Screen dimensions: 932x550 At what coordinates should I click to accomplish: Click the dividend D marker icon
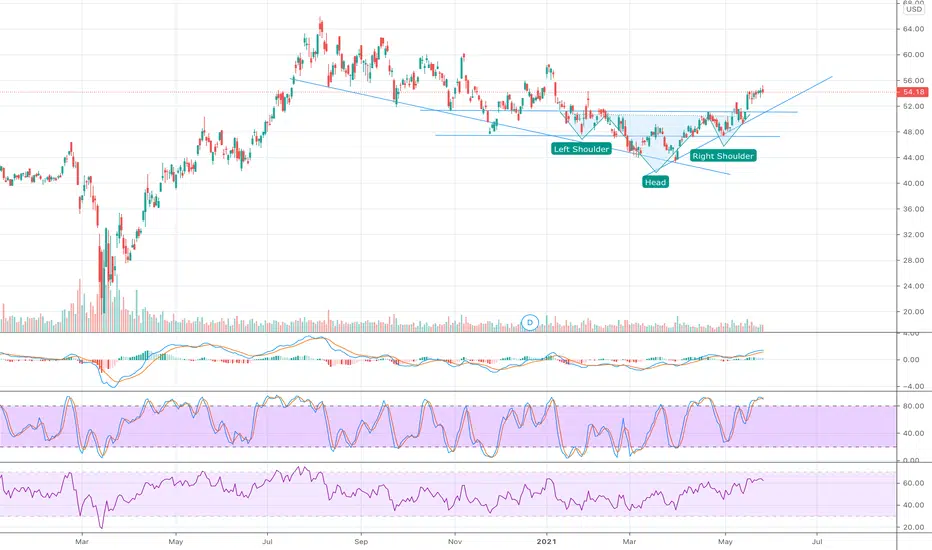tap(529, 323)
